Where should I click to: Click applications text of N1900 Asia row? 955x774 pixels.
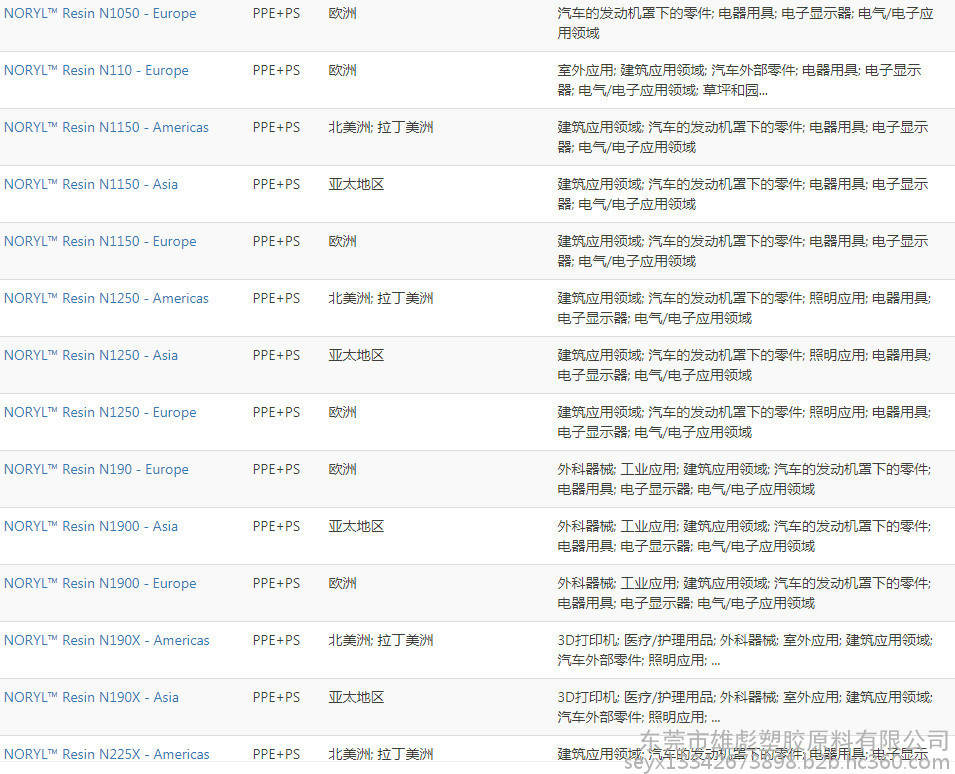(x=744, y=537)
